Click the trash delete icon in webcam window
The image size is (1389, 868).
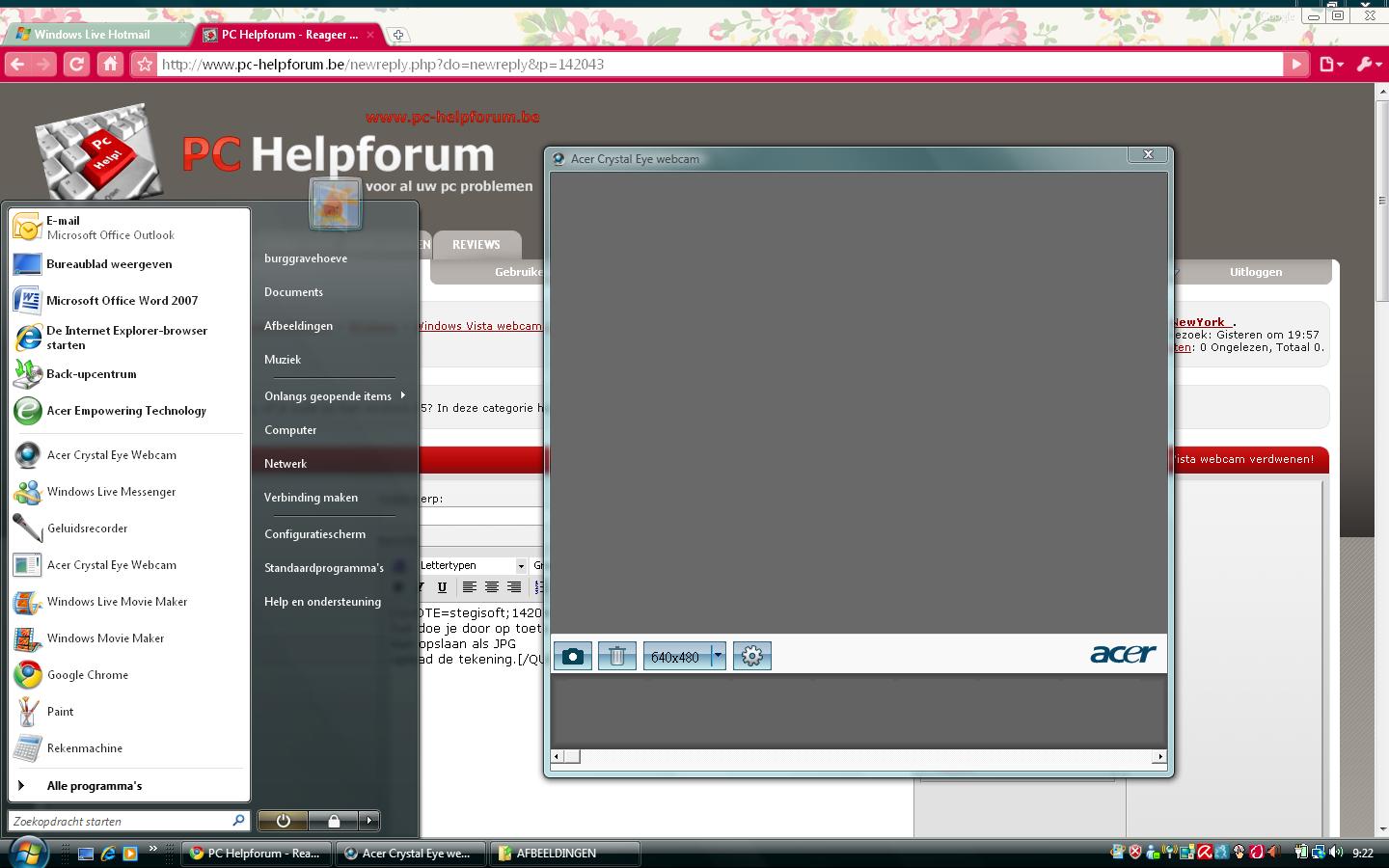617,657
